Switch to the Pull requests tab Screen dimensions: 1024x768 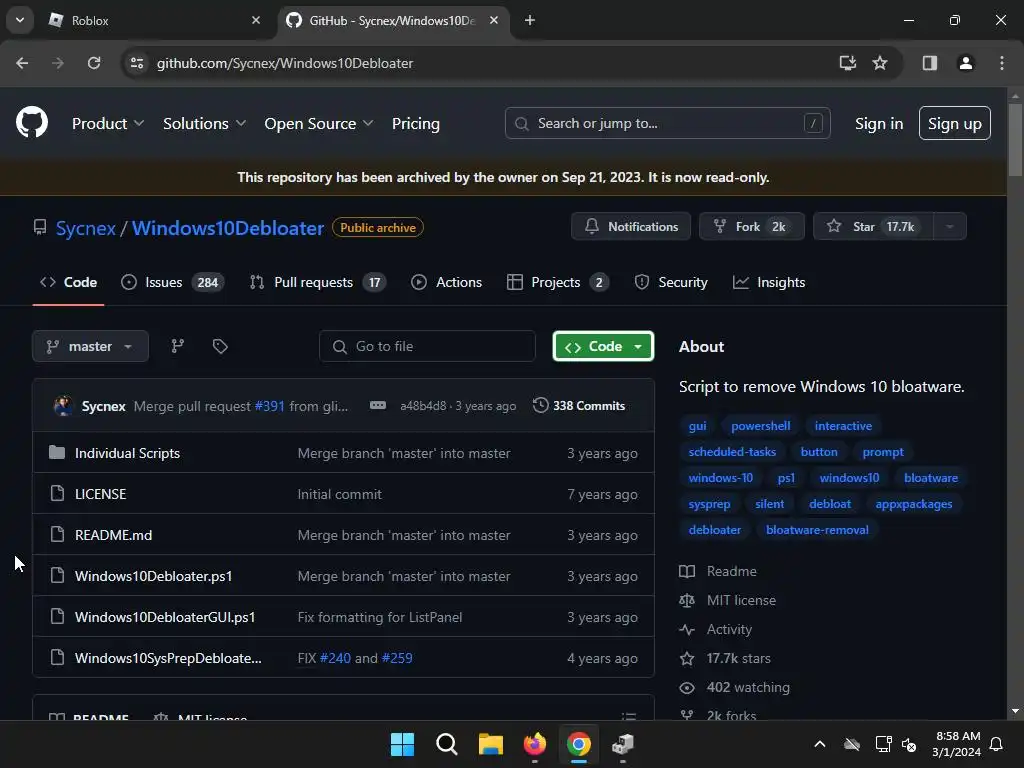point(317,282)
